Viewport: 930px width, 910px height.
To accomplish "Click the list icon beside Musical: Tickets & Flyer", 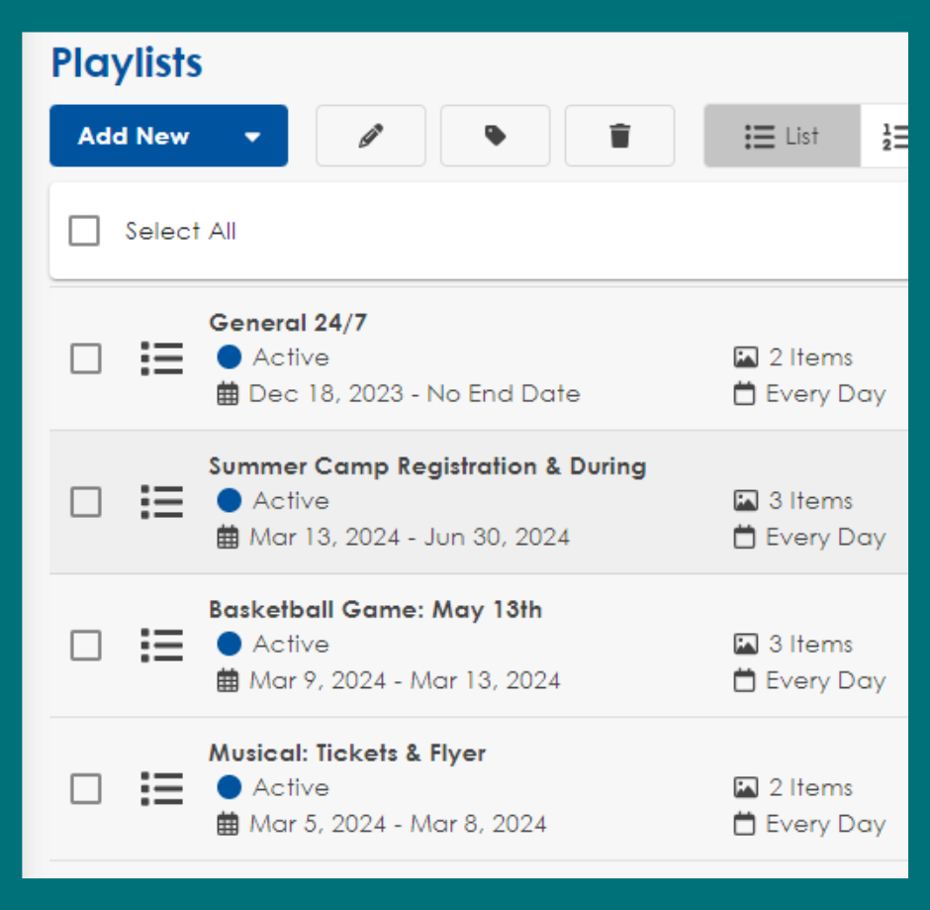I will pos(162,788).
